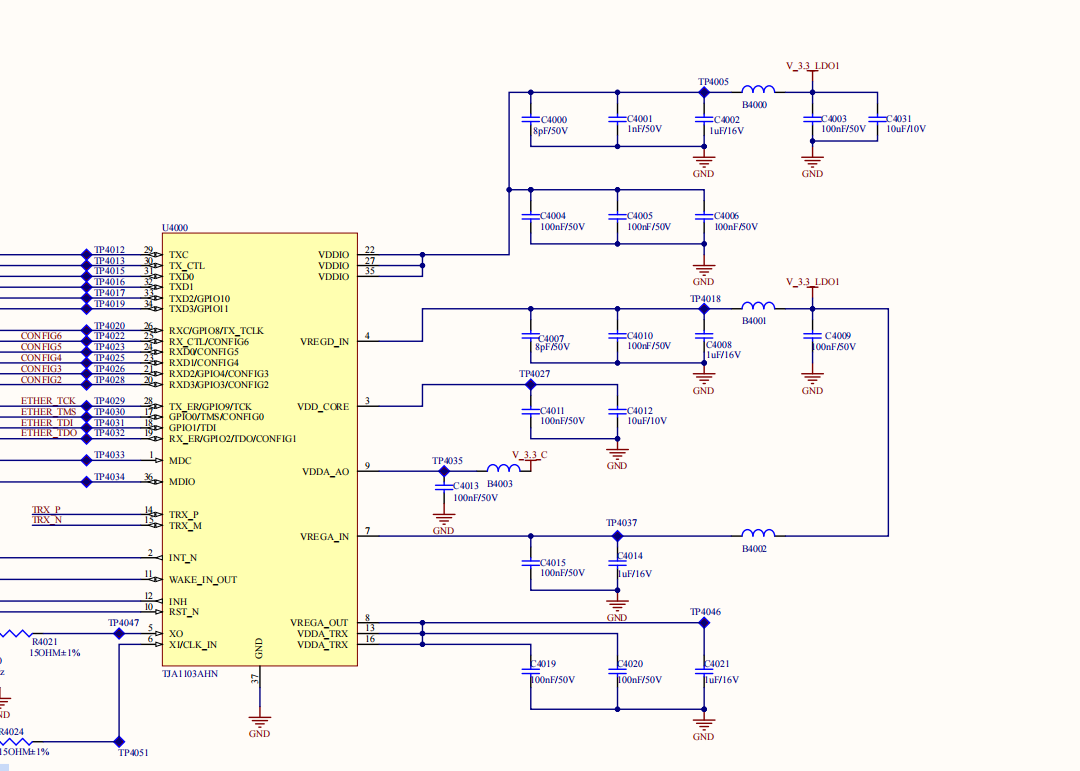
Task: Click test point TP4037 diamond
Action: pyautogui.click(x=617, y=536)
